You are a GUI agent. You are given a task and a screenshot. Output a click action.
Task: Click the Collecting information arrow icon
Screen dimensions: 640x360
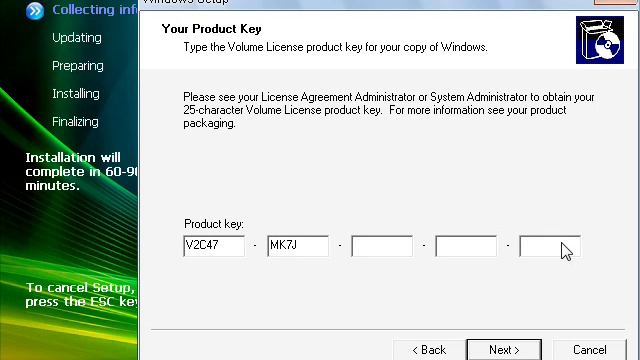pos(35,11)
